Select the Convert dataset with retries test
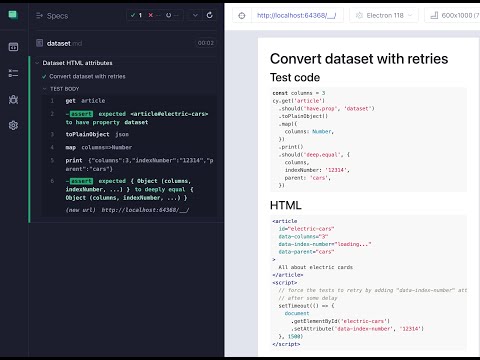This screenshot has width=480, height=360. tap(87, 76)
